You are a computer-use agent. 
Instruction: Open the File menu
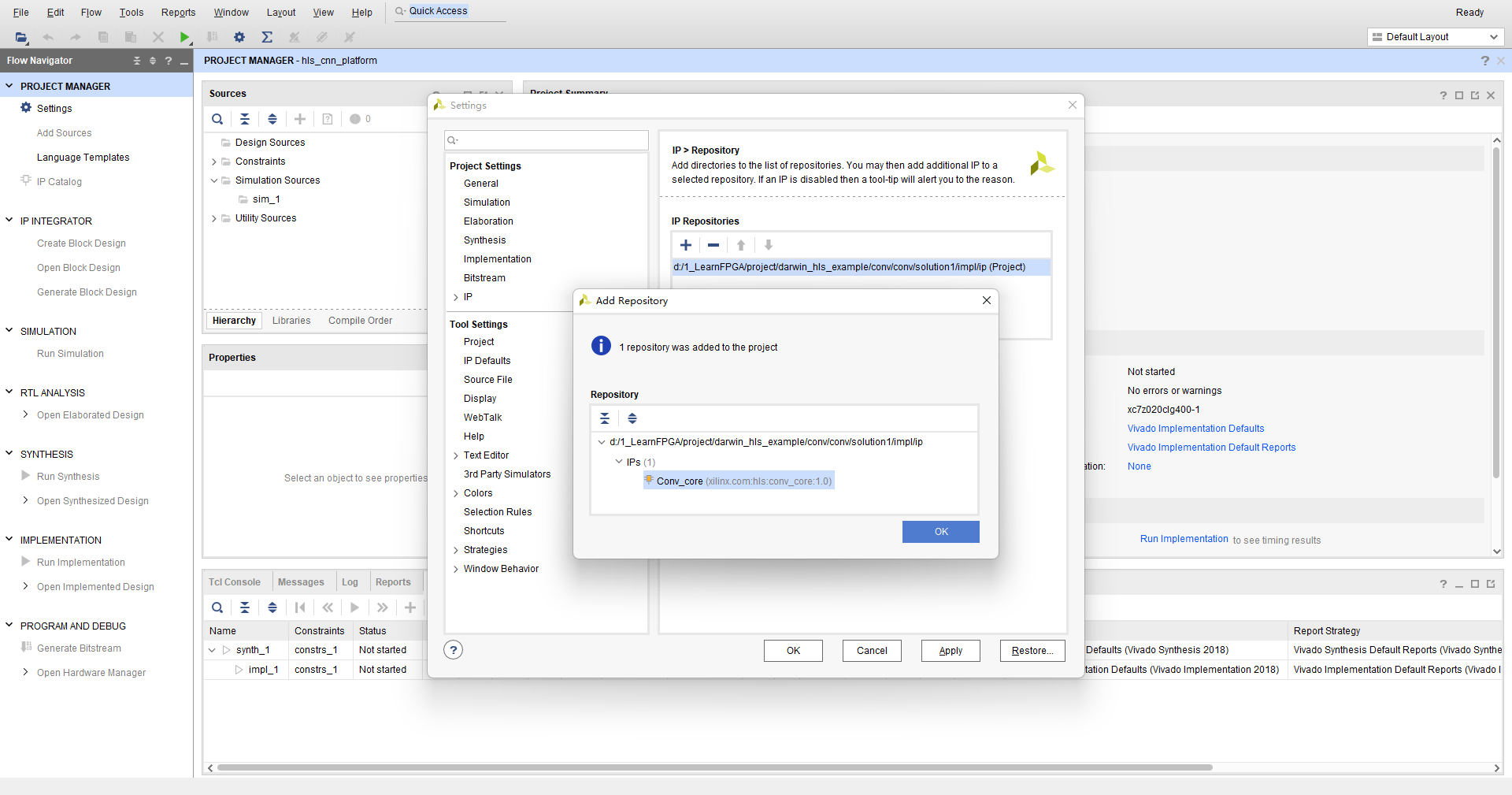[x=21, y=13]
